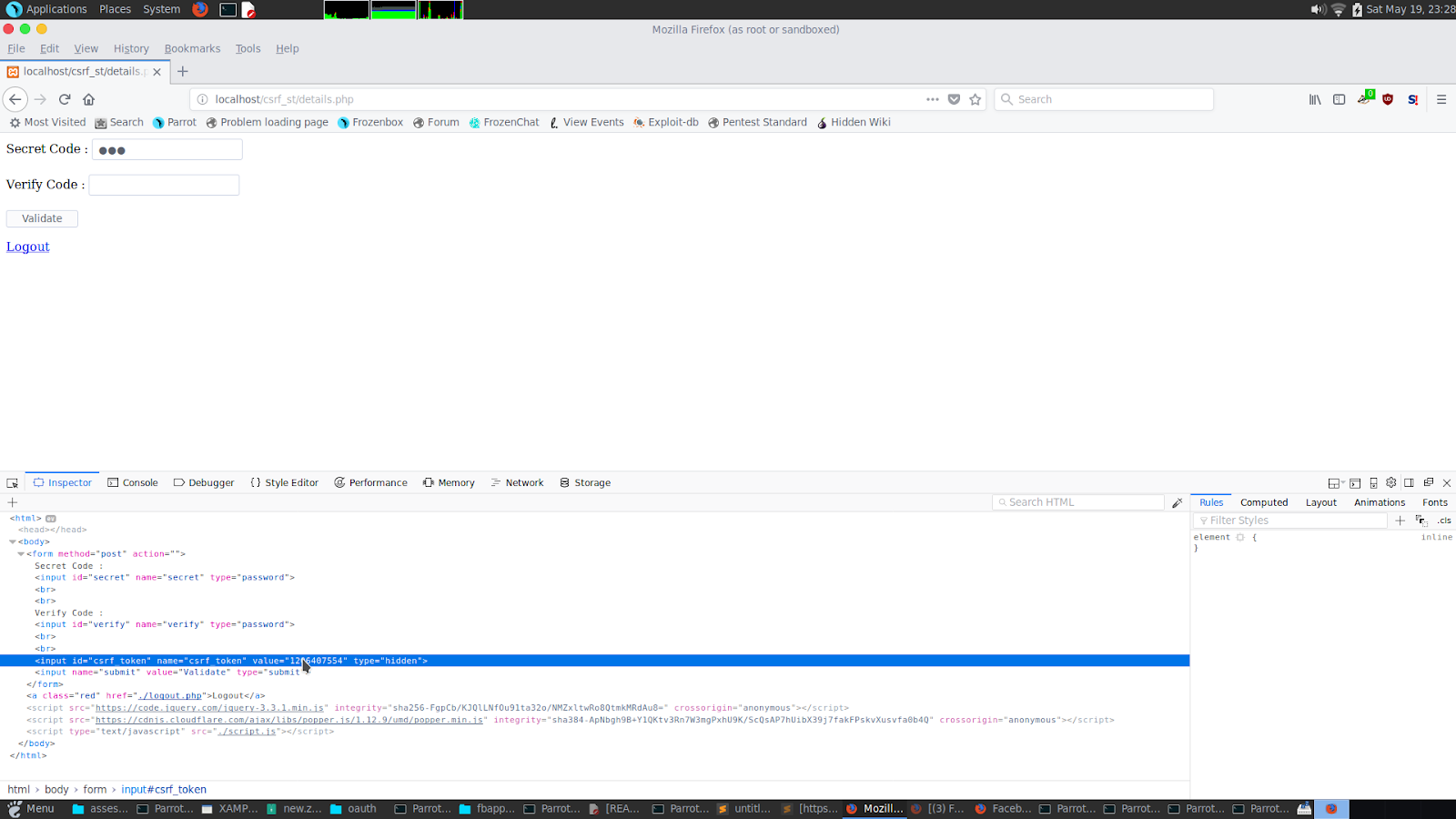Open the Fonts sidebar tab
The height and width of the screenshot is (819, 1456).
[x=1435, y=502]
